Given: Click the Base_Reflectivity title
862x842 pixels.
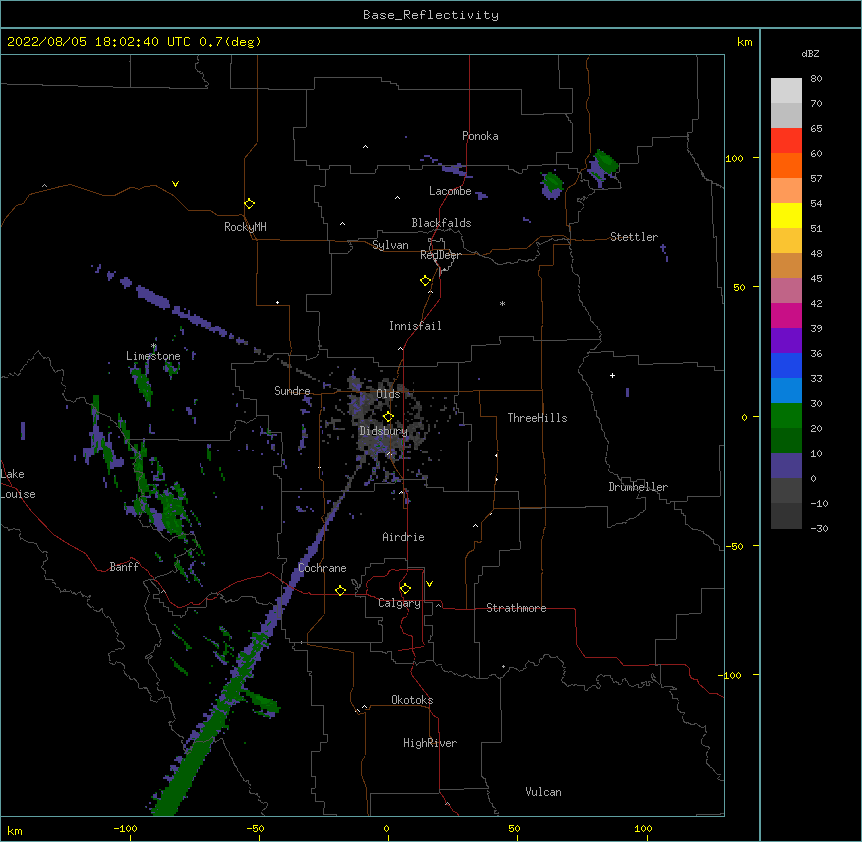Looking at the screenshot, I should click(x=431, y=15).
